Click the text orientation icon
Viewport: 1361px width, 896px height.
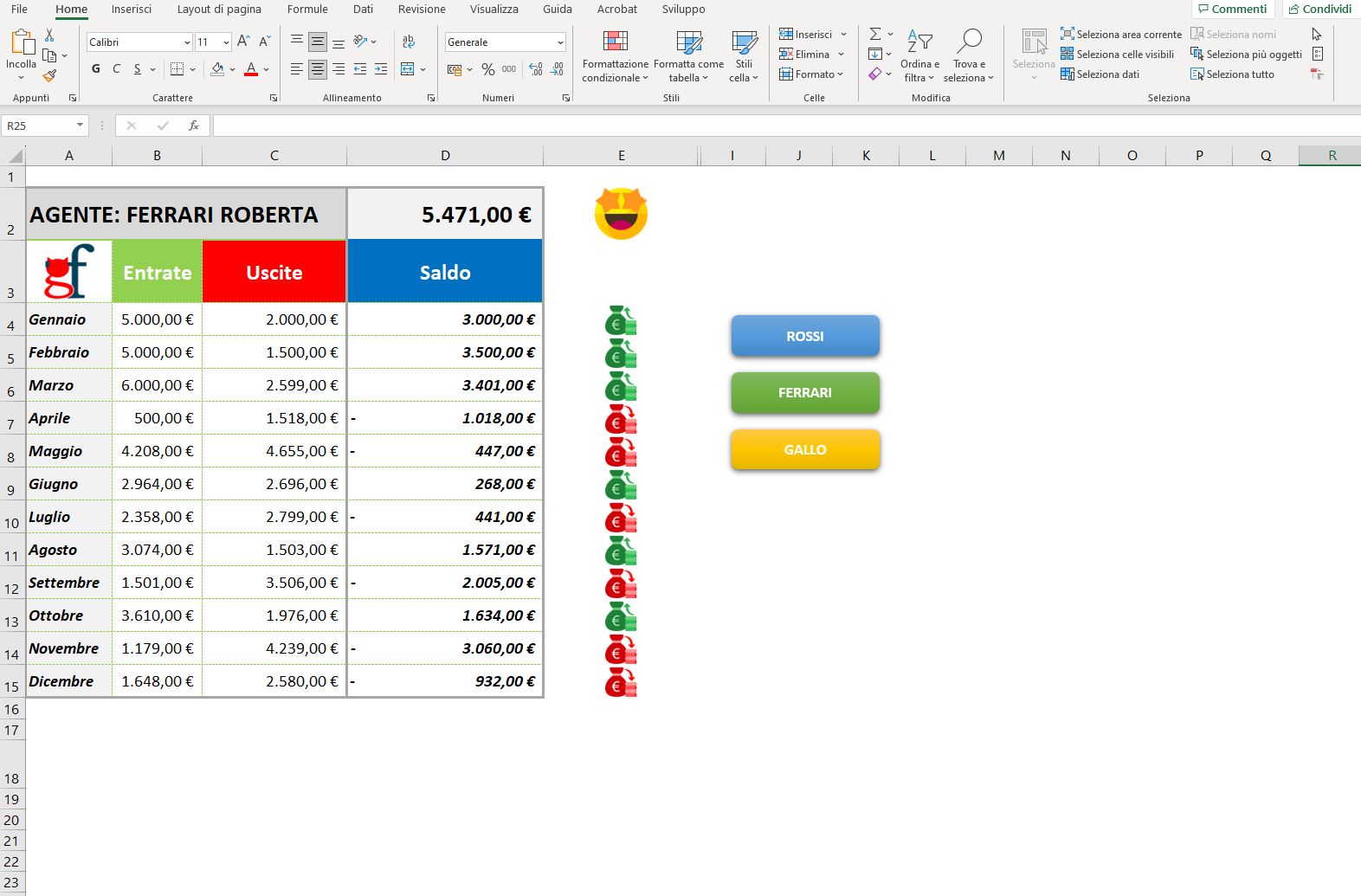[x=361, y=42]
